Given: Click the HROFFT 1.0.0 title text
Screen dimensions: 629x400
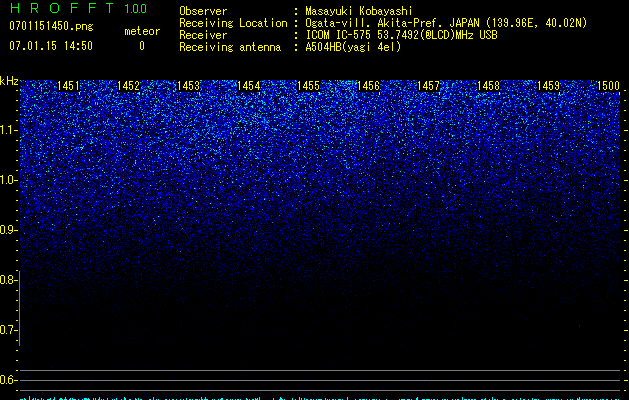Looking at the screenshot, I should tap(78, 8).
